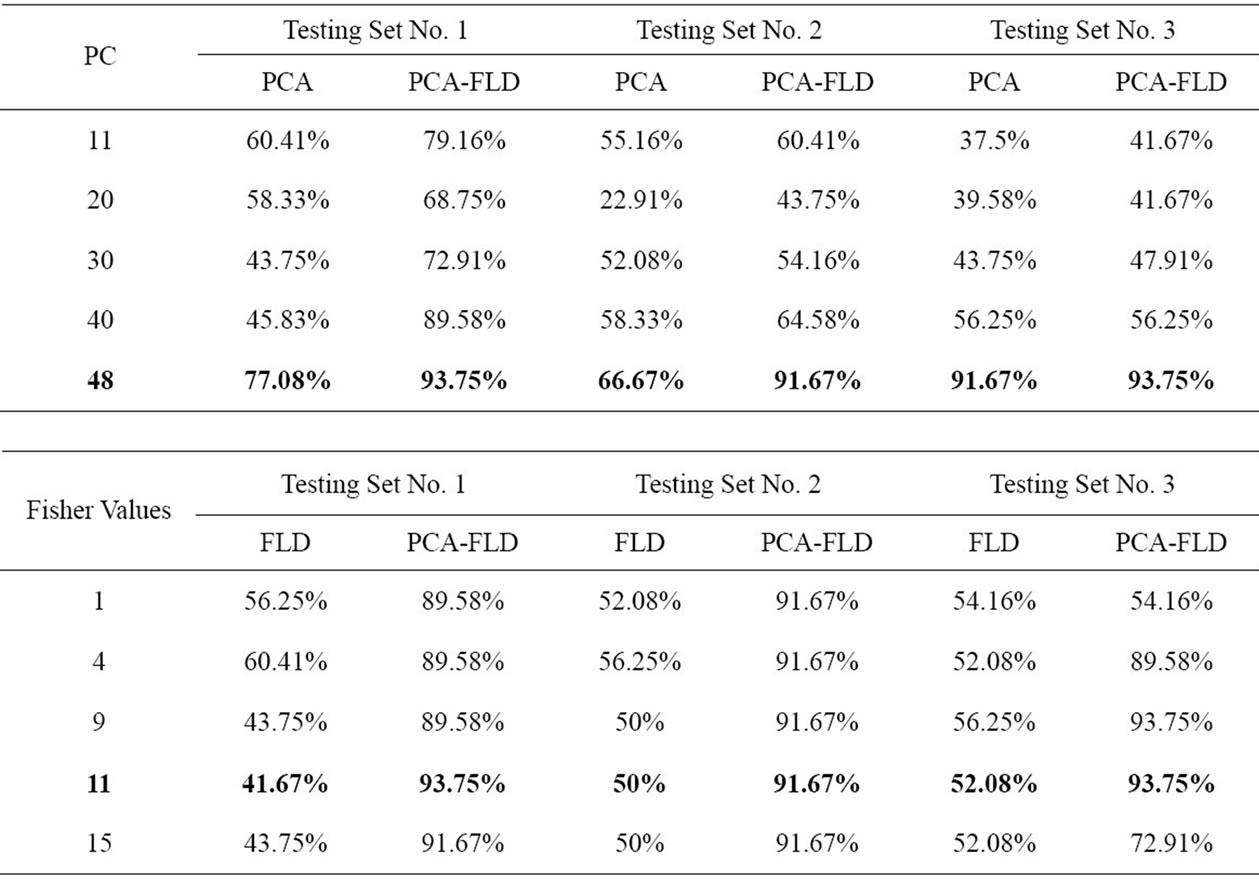Click the bold 66.67% value
The width and height of the screenshot is (1259, 879).
click(641, 381)
